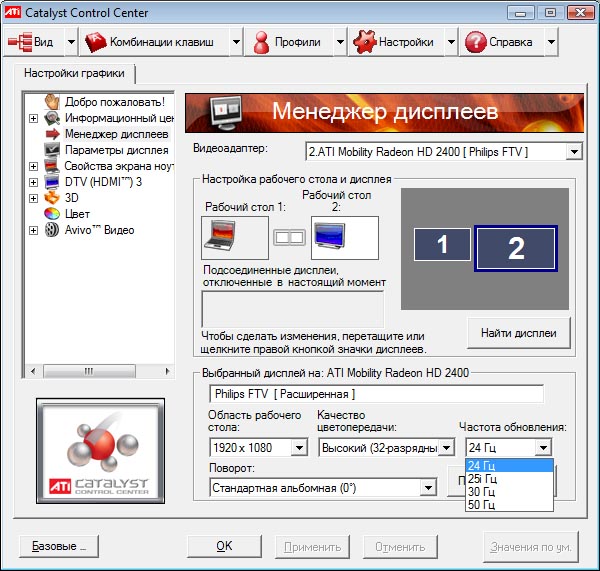The height and width of the screenshot is (571, 600).
Task: Select 50 Гц in the refresh rate list
Action: [x=509, y=505]
